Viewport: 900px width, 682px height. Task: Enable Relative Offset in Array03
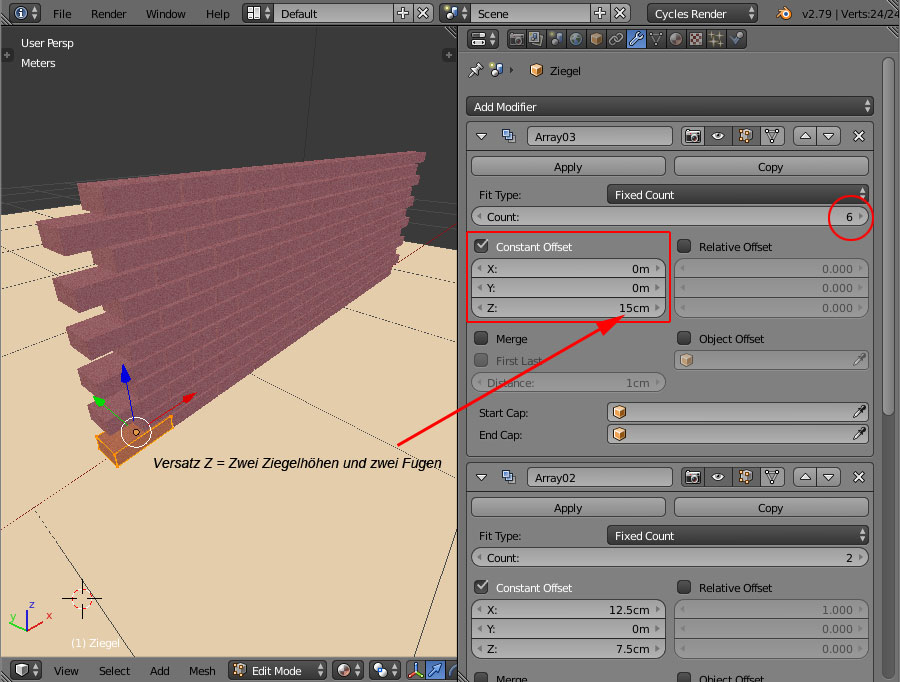[x=685, y=246]
